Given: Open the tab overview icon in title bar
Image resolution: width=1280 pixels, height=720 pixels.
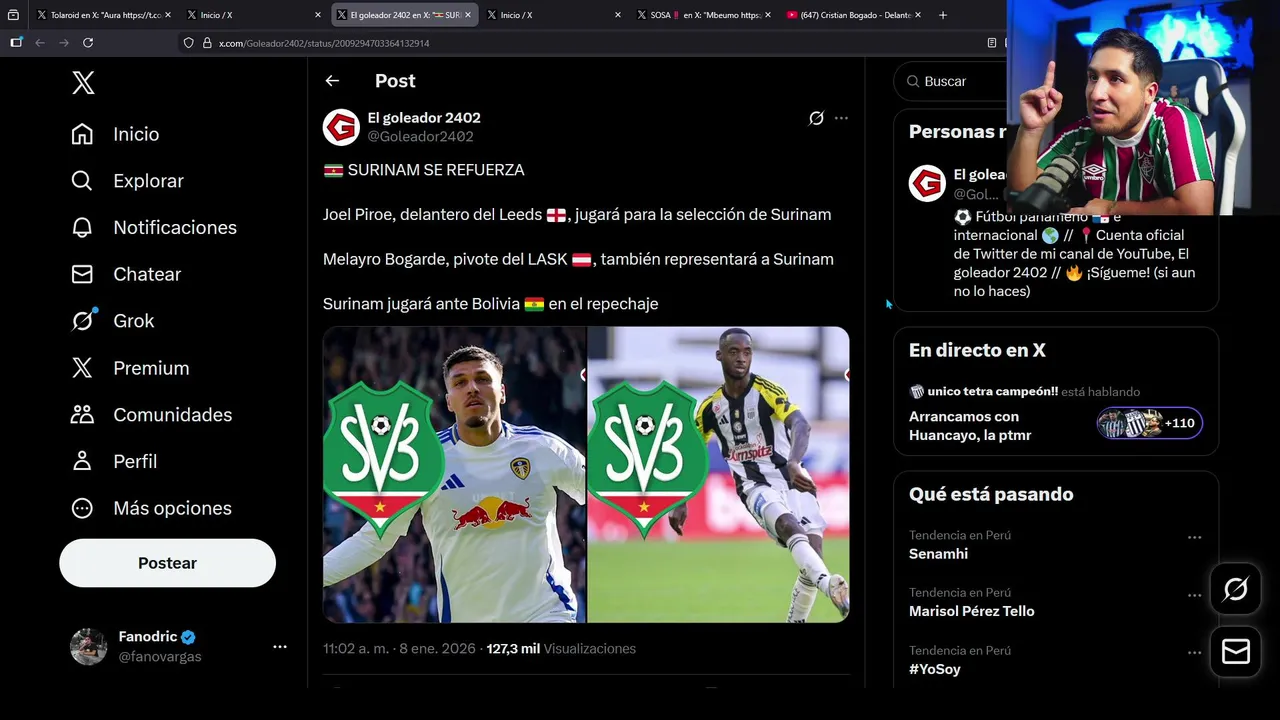Looking at the screenshot, I should click(x=13, y=15).
